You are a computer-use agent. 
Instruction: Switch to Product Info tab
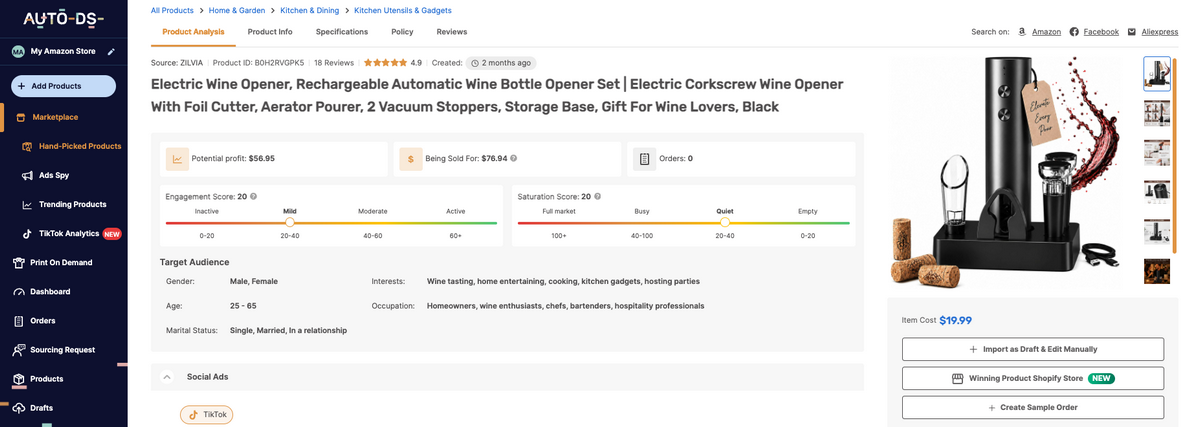point(270,32)
